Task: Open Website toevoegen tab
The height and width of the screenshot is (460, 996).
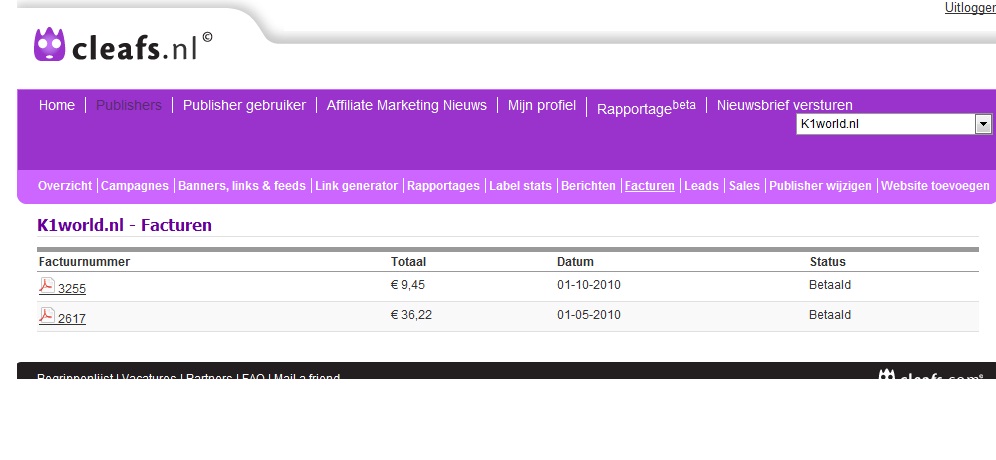Action: point(935,186)
